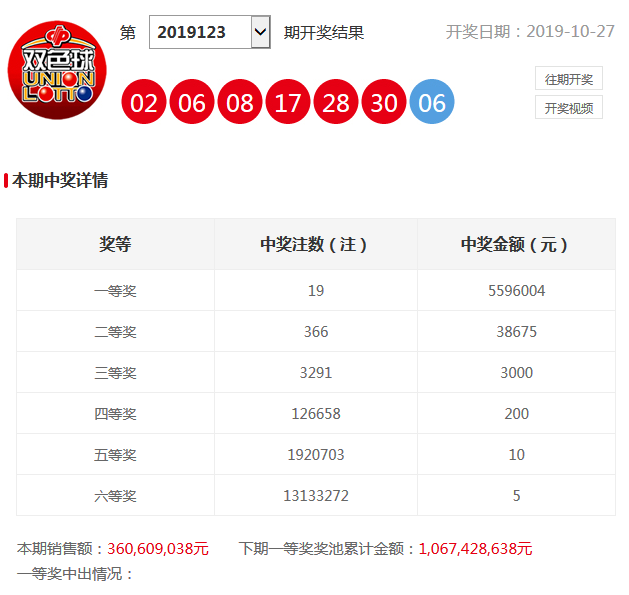Select the 二等奖 row label
This screenshot has width=629, height=595.
(x=115, y=331)
